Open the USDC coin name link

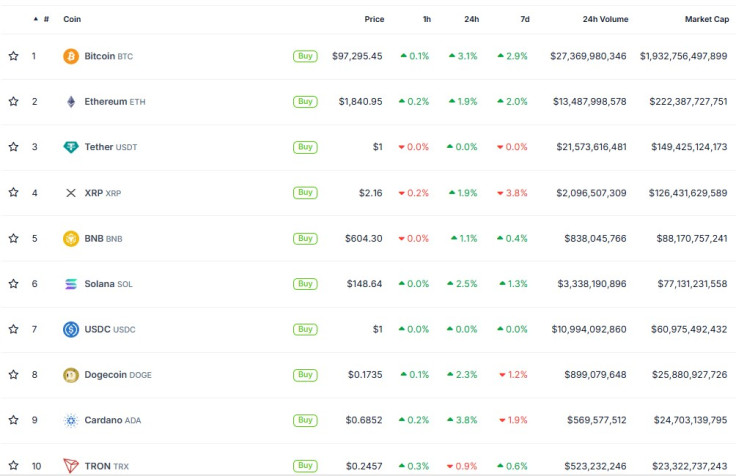pyautogui.click(x=110, y=330)
